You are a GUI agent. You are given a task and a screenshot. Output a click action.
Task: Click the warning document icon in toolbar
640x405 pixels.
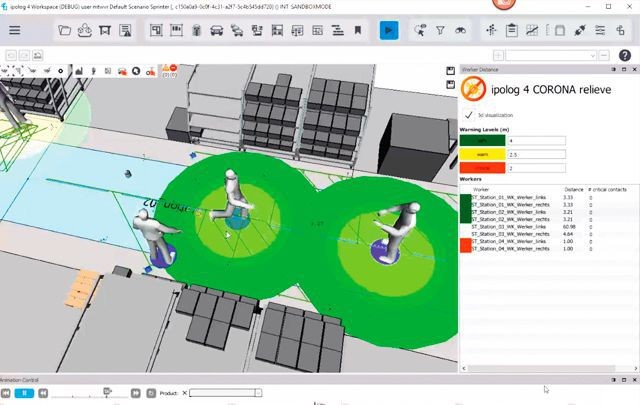[125, 30]
